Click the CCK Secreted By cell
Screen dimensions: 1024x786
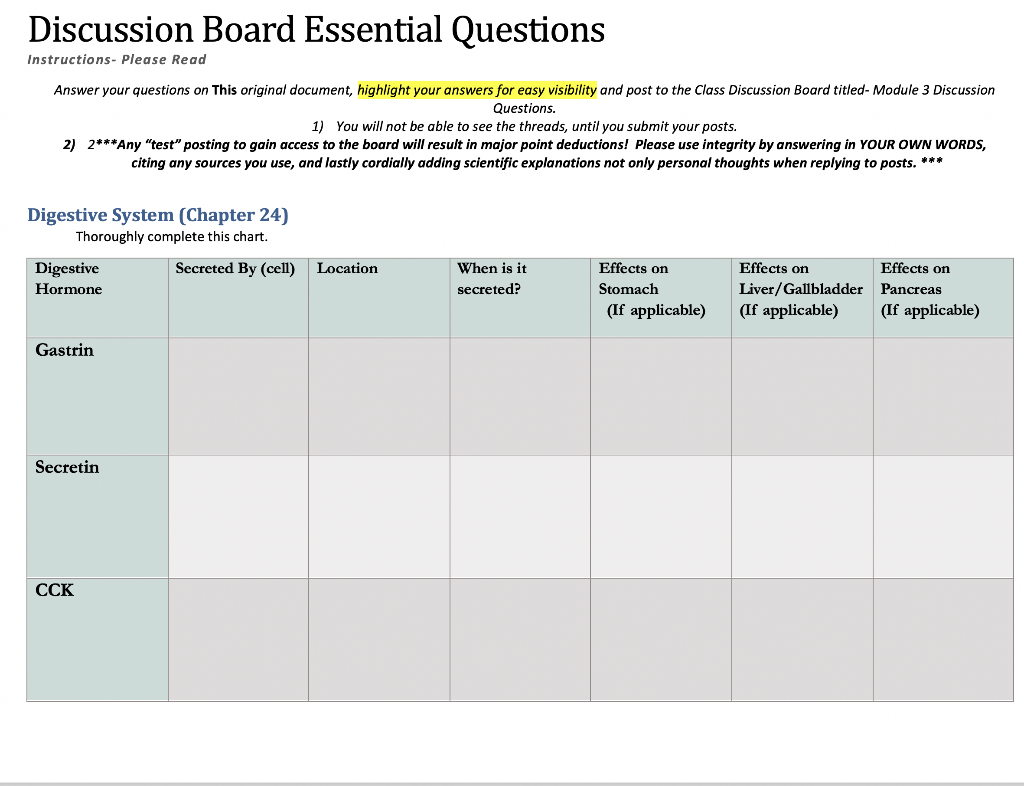point(238,640)
